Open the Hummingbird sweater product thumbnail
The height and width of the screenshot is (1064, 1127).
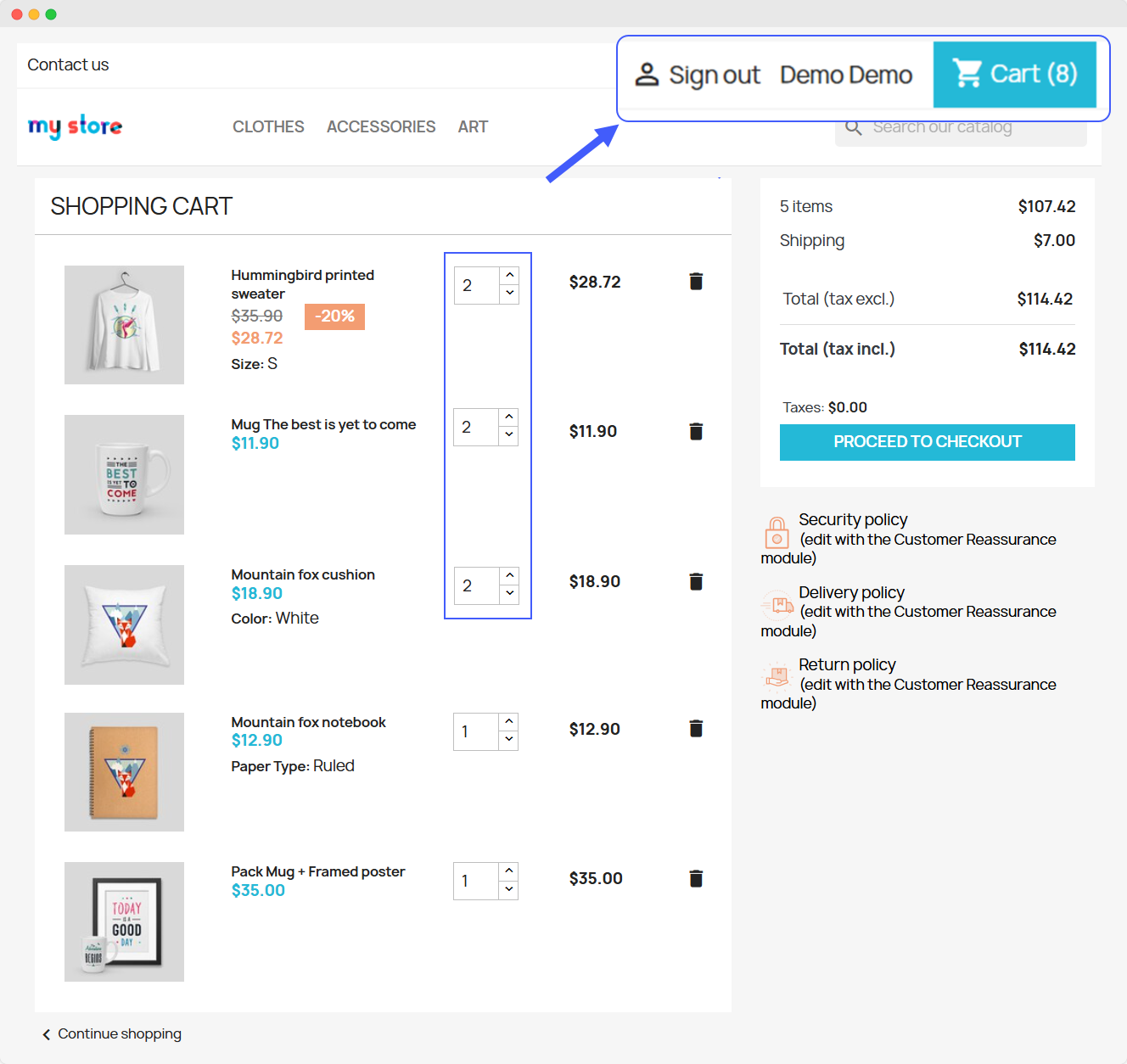124,325
